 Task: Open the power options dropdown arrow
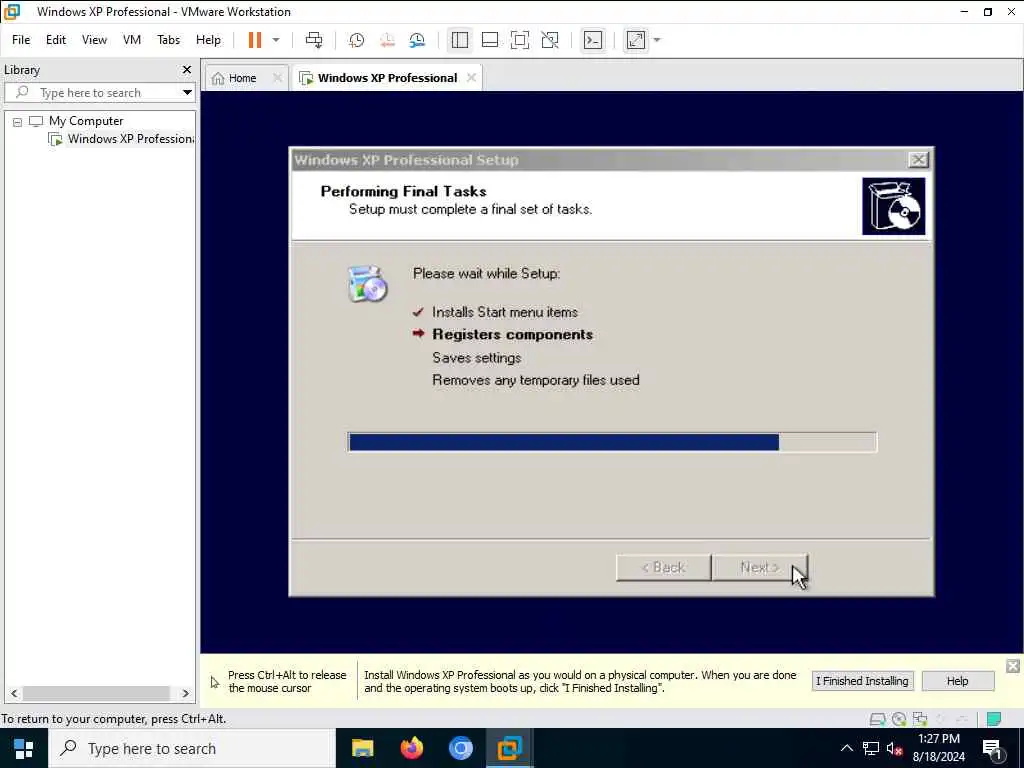[276, 40]
